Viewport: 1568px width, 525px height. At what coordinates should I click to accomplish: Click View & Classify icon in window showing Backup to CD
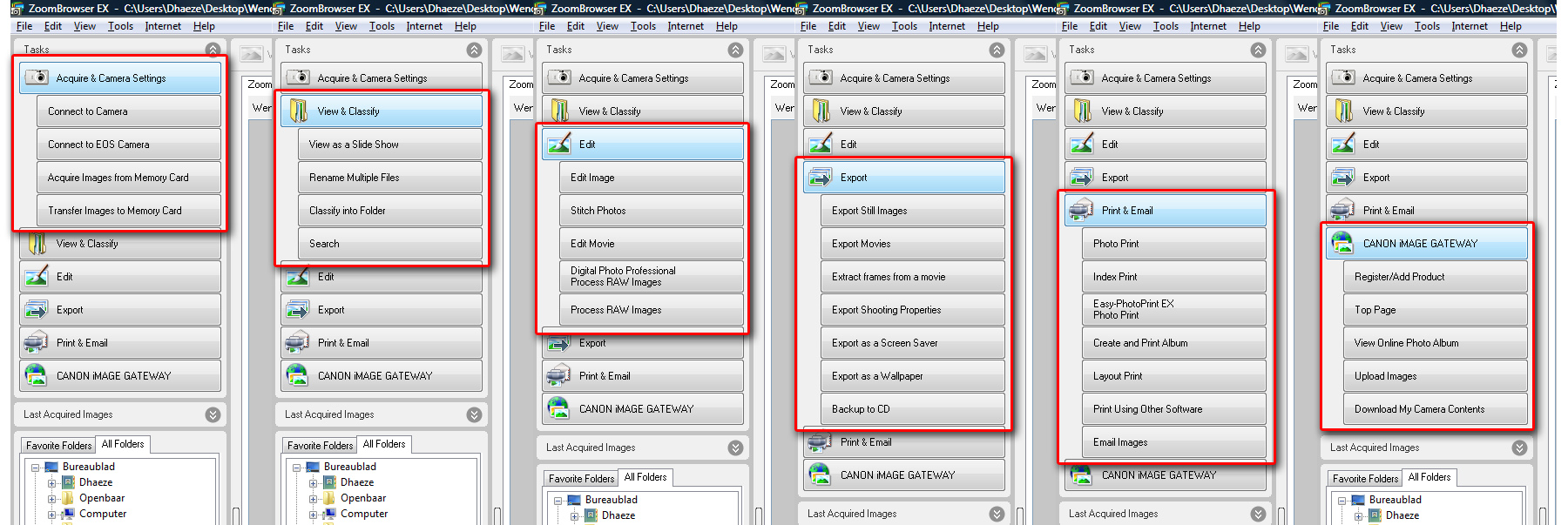click(x=821, y=111)
